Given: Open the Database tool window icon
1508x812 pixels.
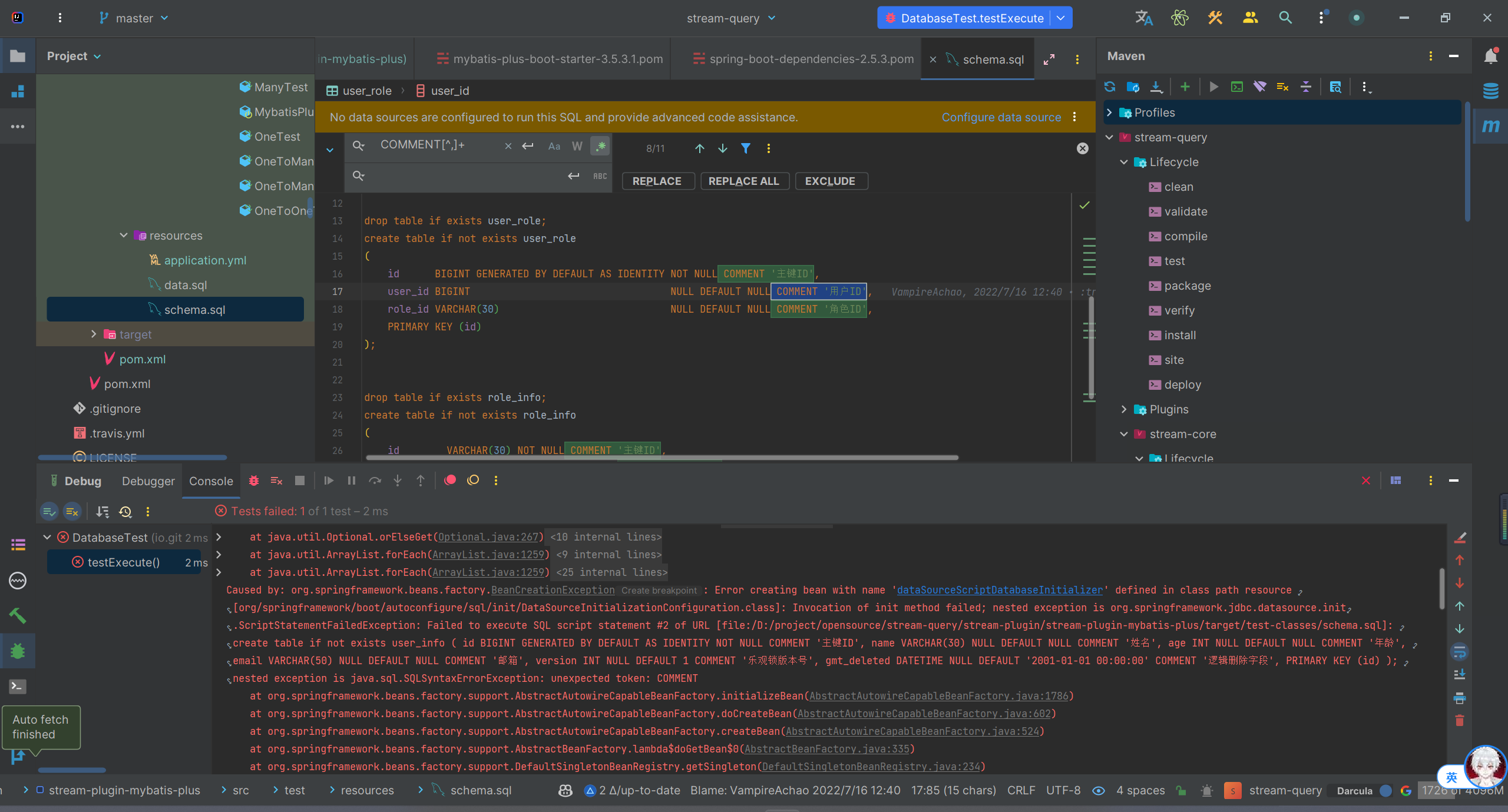Looking at the screenshot, I should point(1490,91).
